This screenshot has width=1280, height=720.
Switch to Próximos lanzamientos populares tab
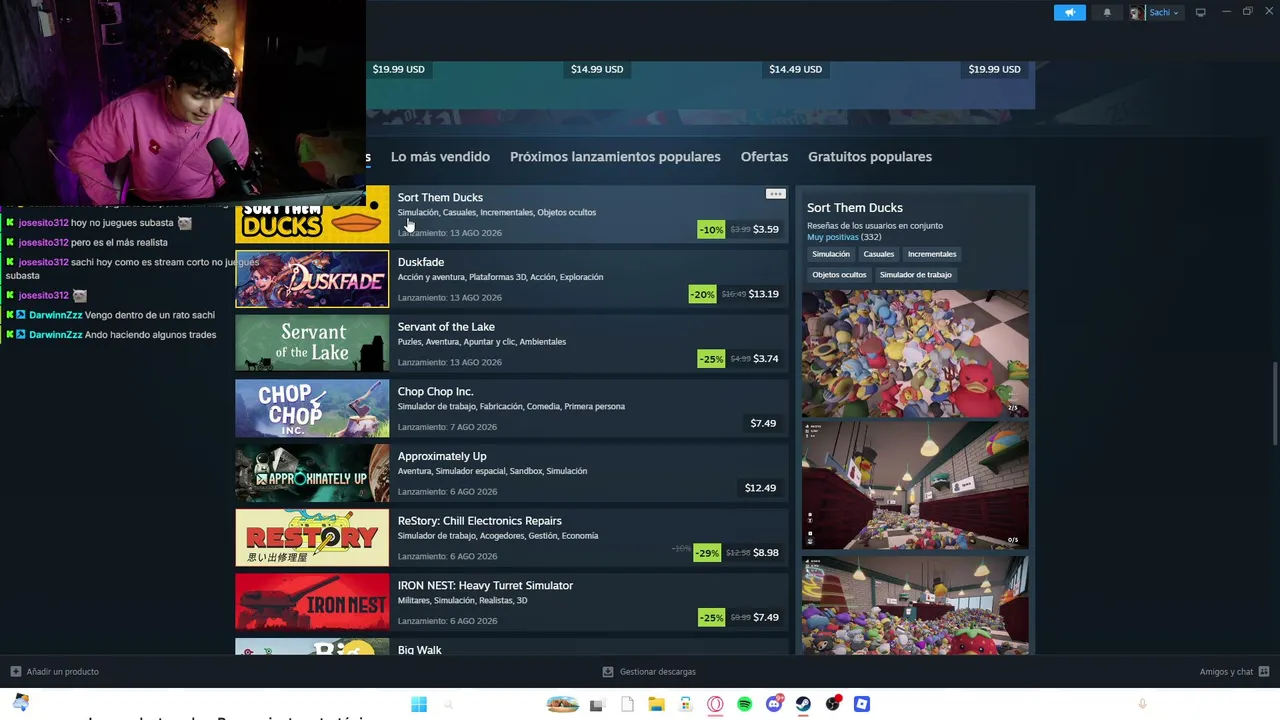pos(615,157)
